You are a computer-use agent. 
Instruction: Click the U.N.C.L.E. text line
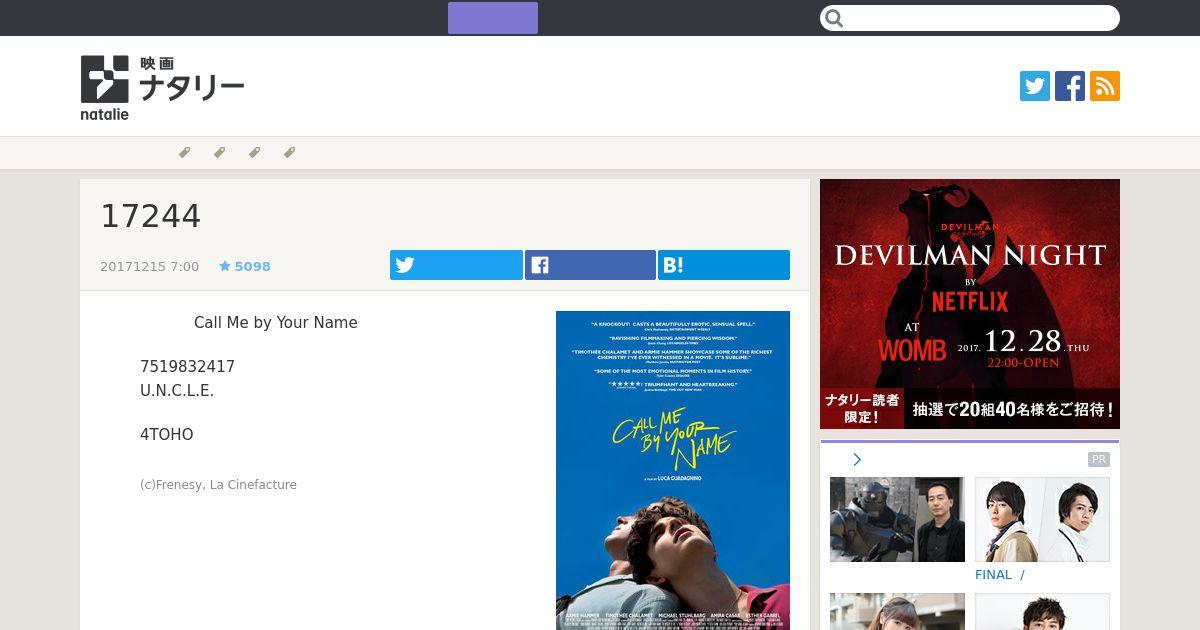[177, 391]
